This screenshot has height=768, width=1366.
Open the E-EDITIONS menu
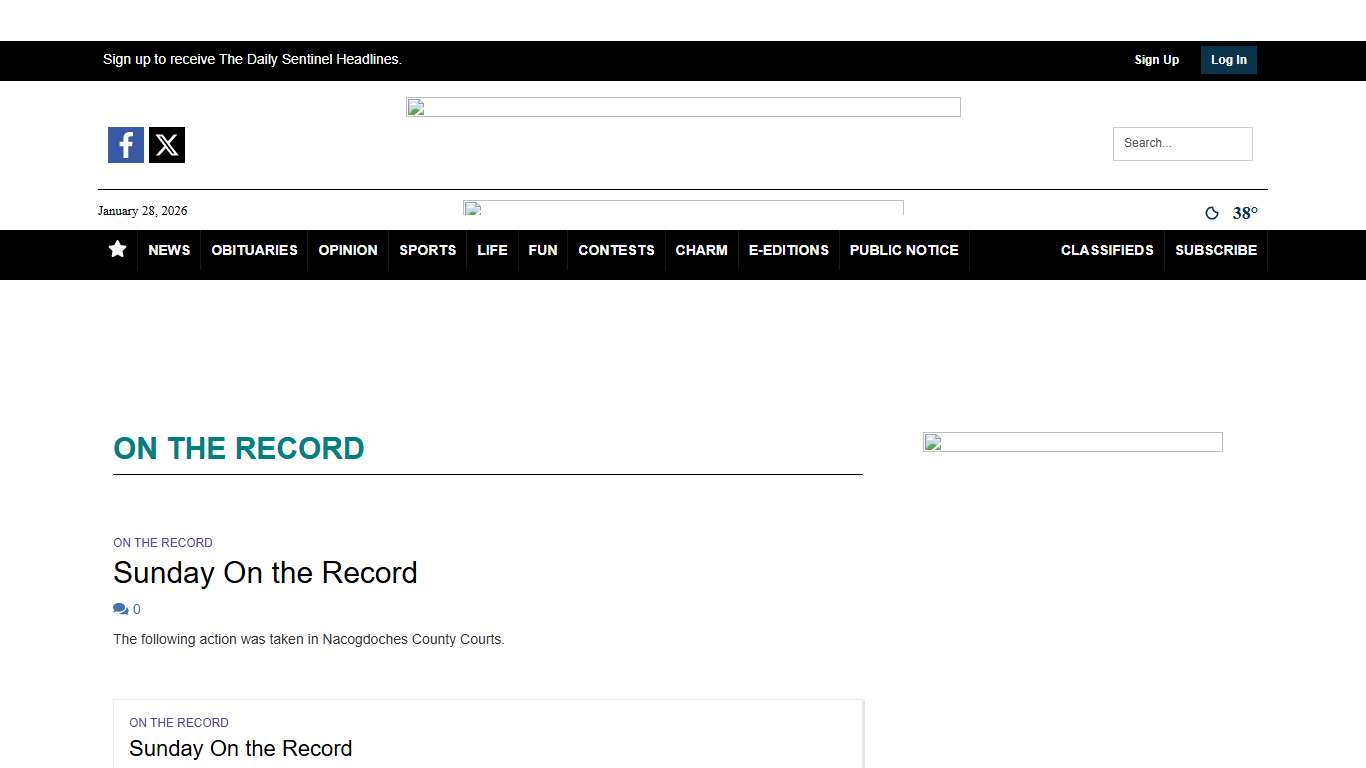(x=788, y=250)
